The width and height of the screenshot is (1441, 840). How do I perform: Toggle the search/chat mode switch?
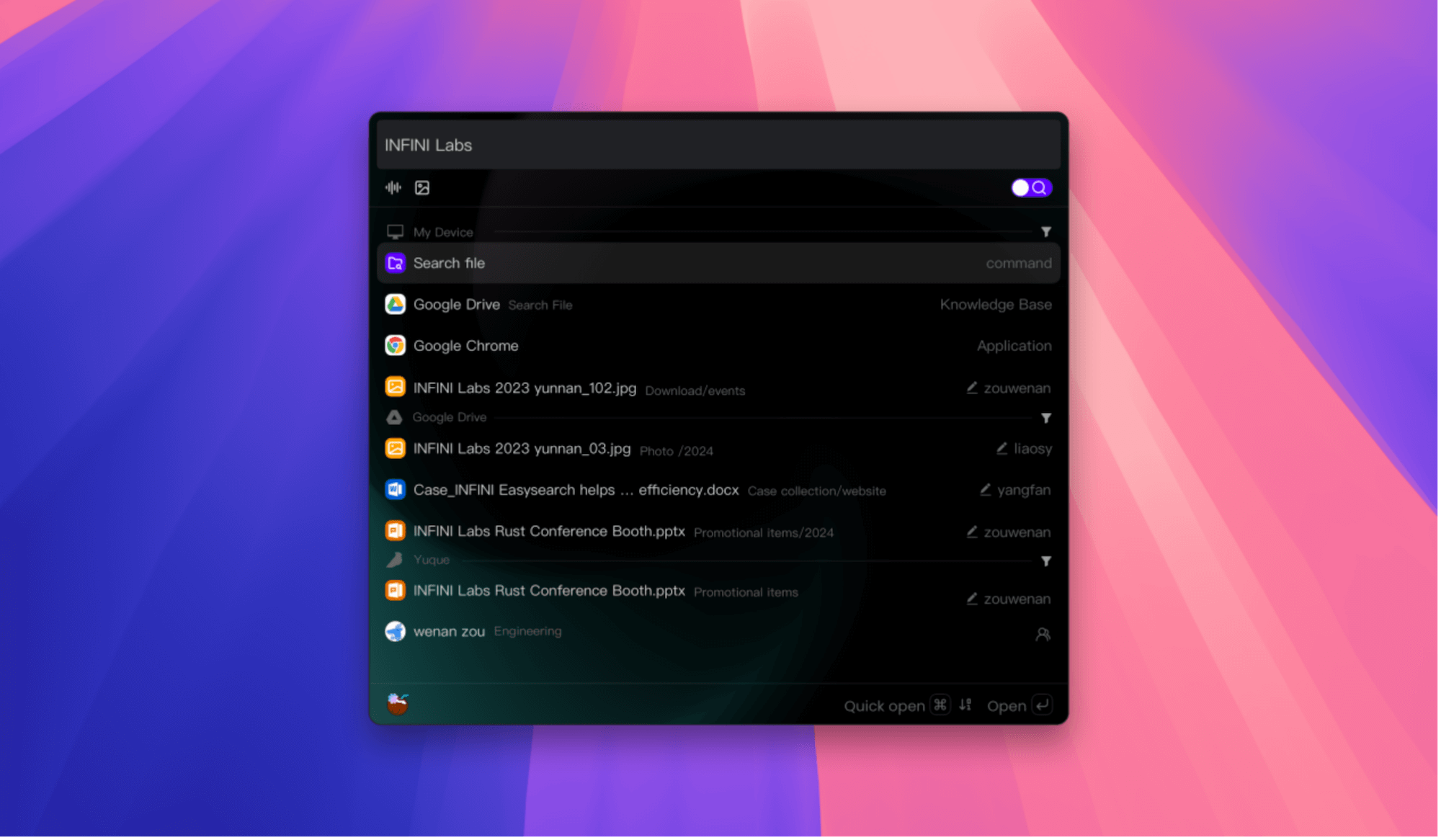[x=1031, y=188]
